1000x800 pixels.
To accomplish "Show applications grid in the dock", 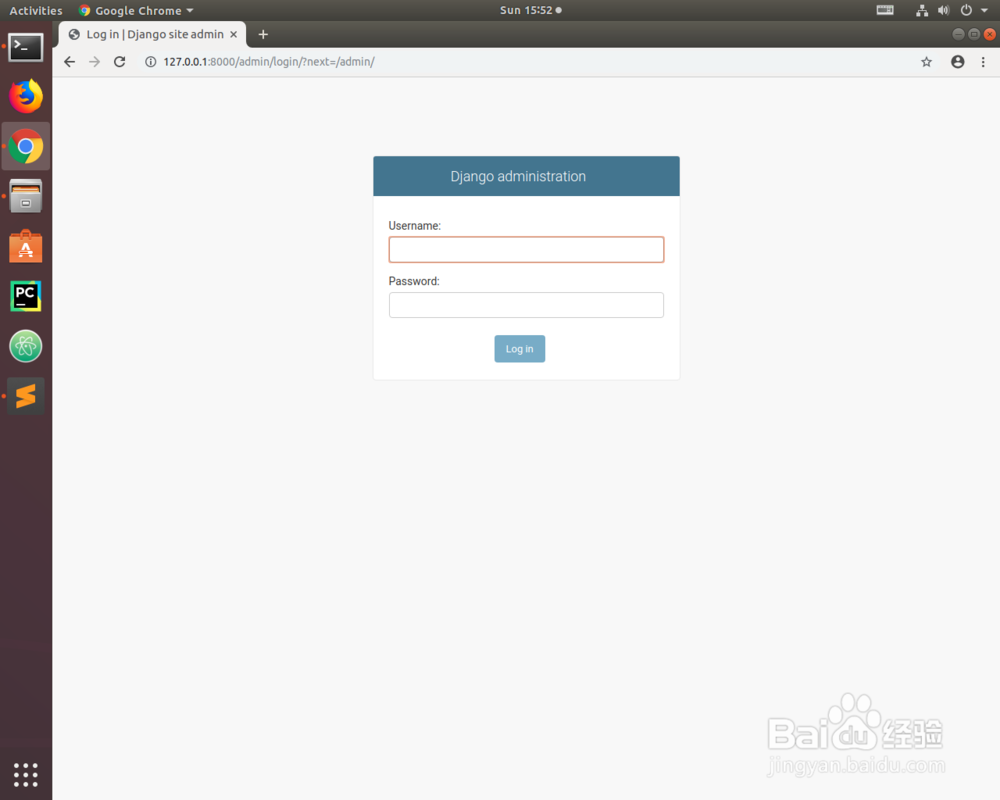I will [26, 774].
